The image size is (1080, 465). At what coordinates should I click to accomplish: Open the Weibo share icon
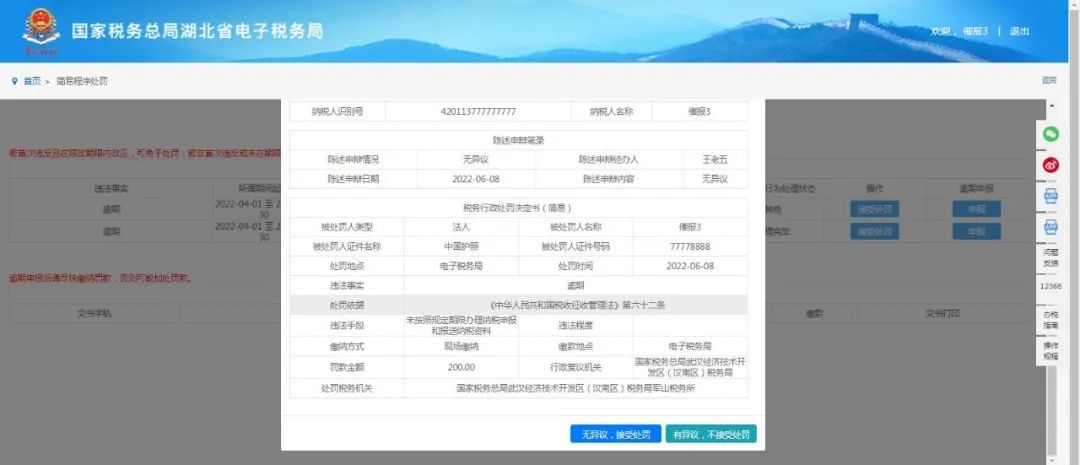point(1051,165)
